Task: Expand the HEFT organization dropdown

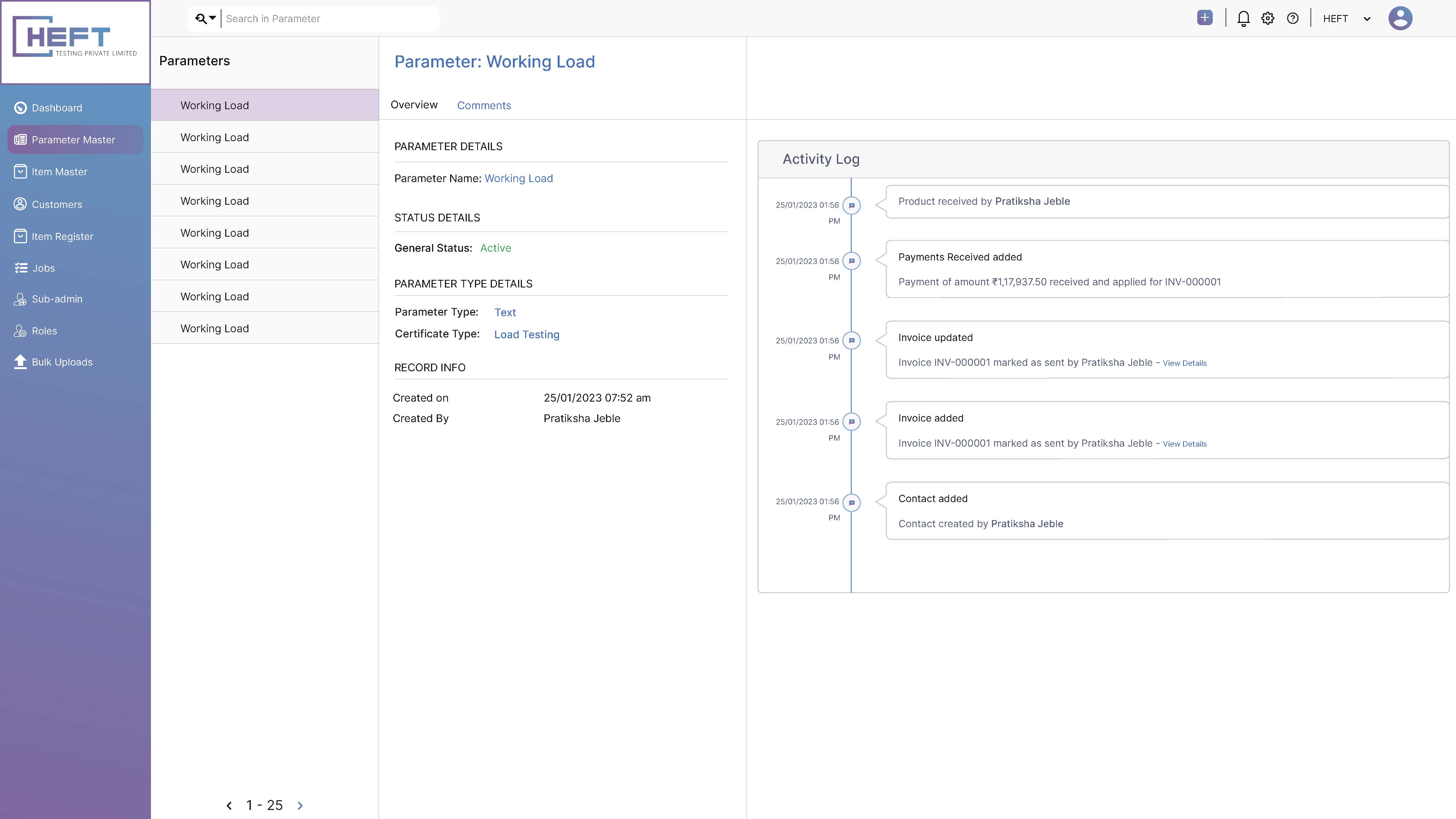Action: click(1367, 19)
